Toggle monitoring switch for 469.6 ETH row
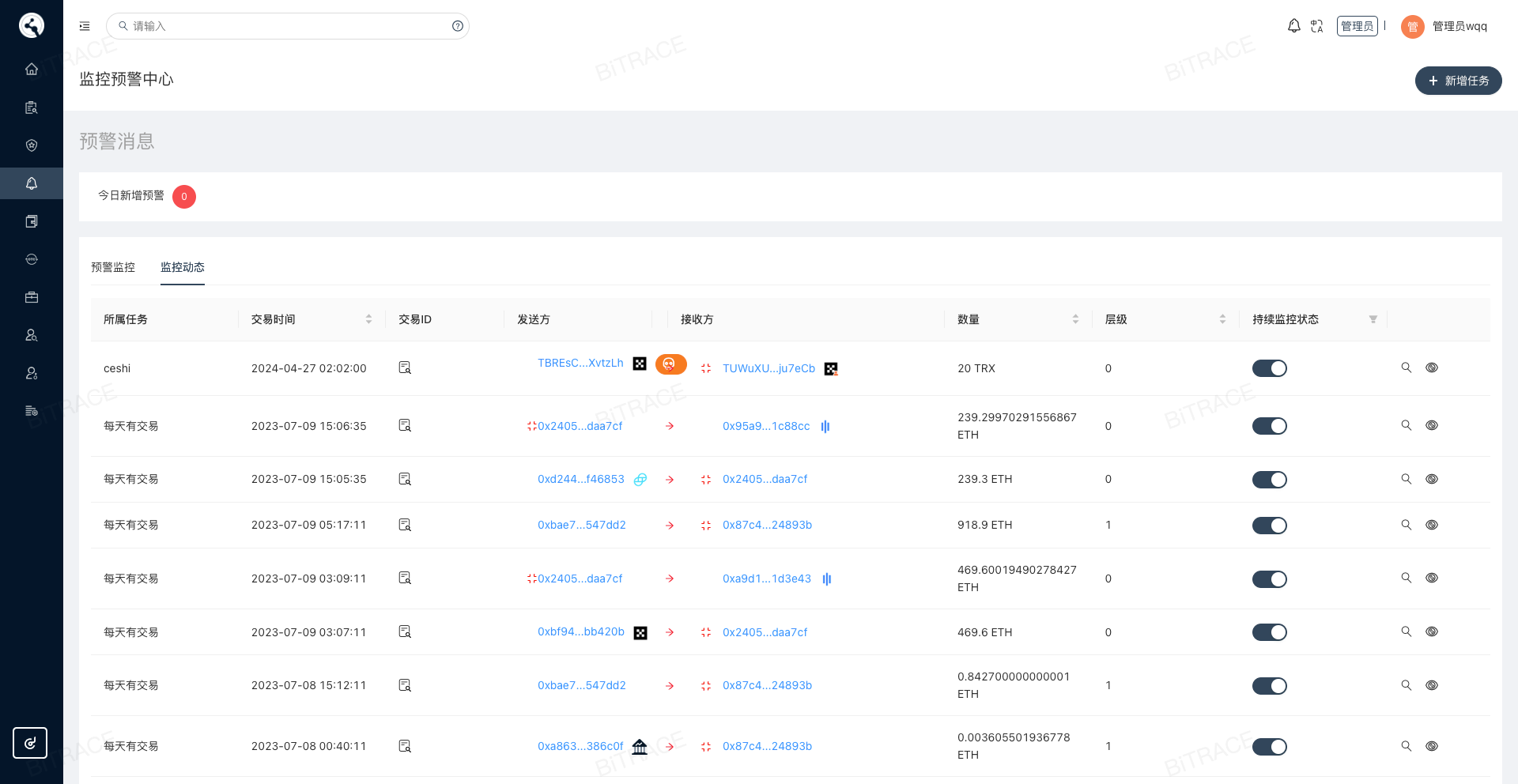 coord(1270,632)
